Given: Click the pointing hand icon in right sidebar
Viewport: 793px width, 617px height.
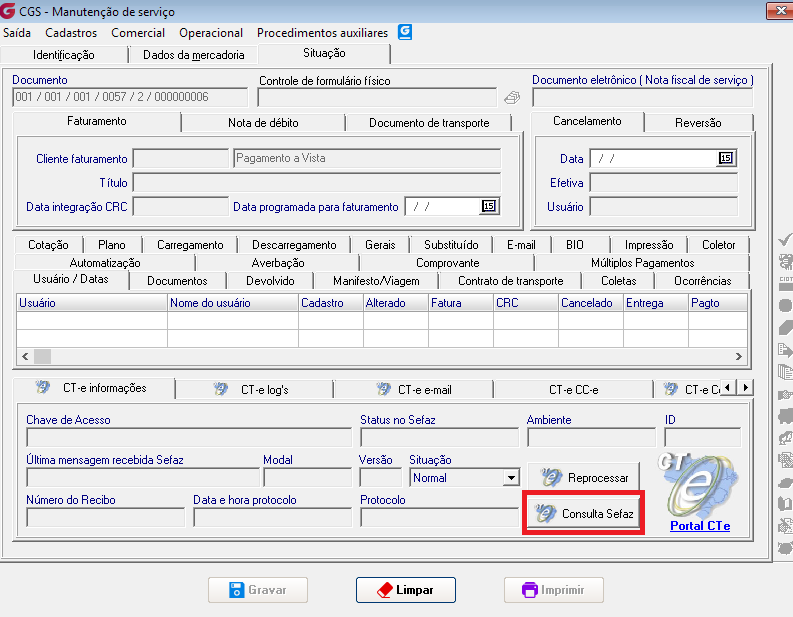Looking at the screenshot, I should (785, 394).
